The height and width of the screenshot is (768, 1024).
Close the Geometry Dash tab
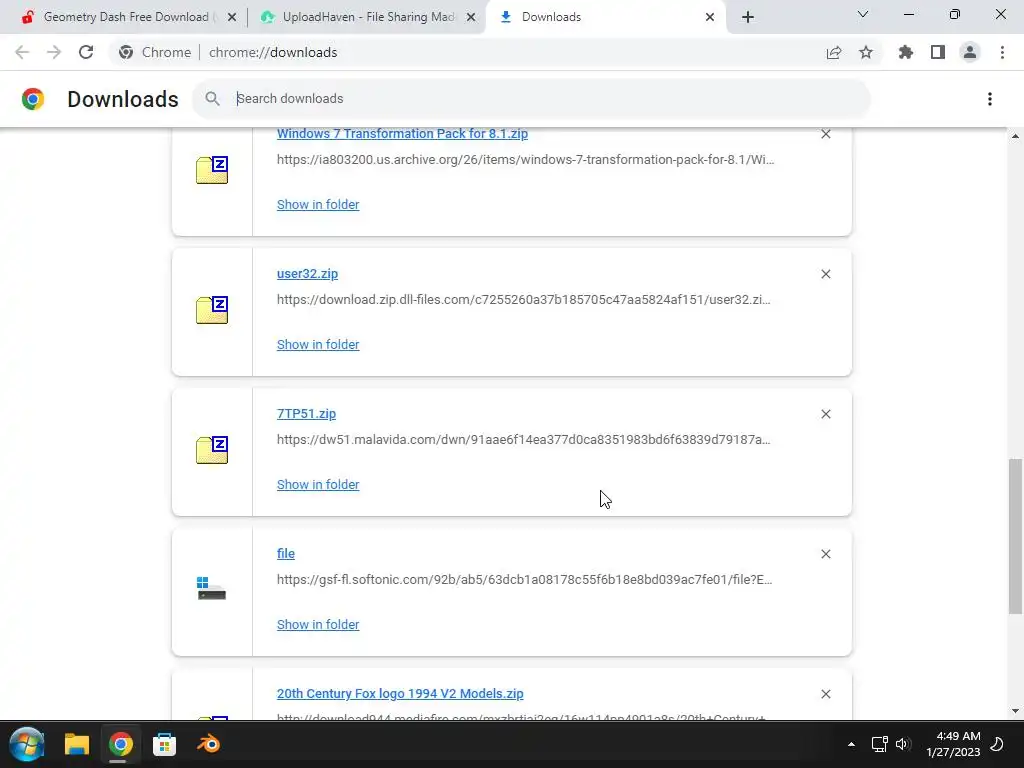(231, 17)
